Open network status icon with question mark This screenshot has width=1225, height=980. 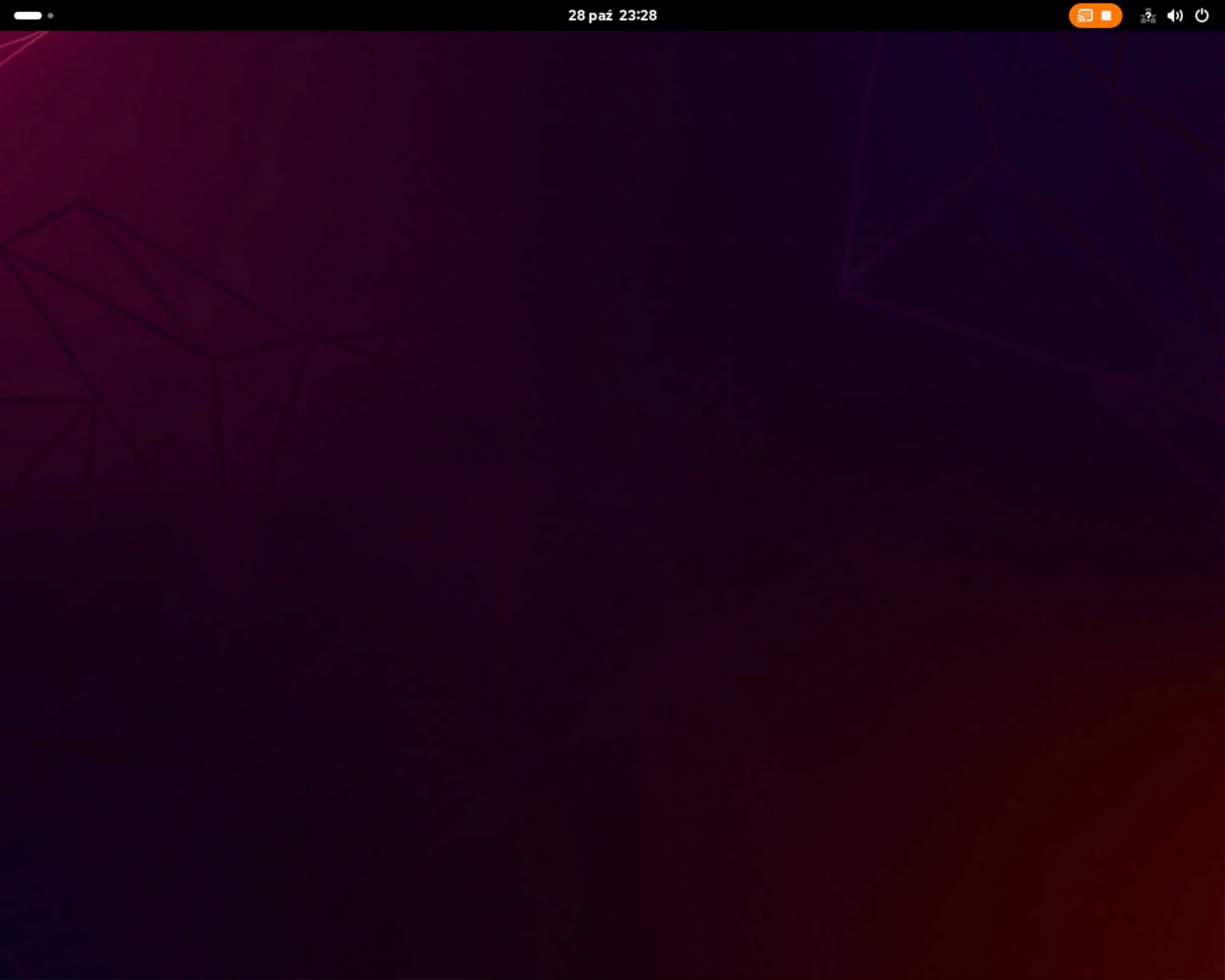[1148, 16]
